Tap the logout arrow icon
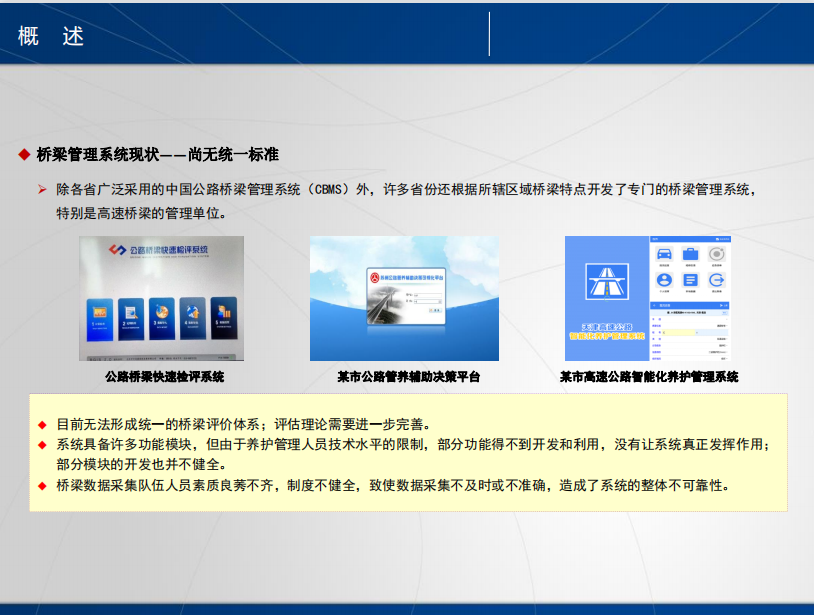814x615 pixels. pyautogui.click(x=716, y=282)
